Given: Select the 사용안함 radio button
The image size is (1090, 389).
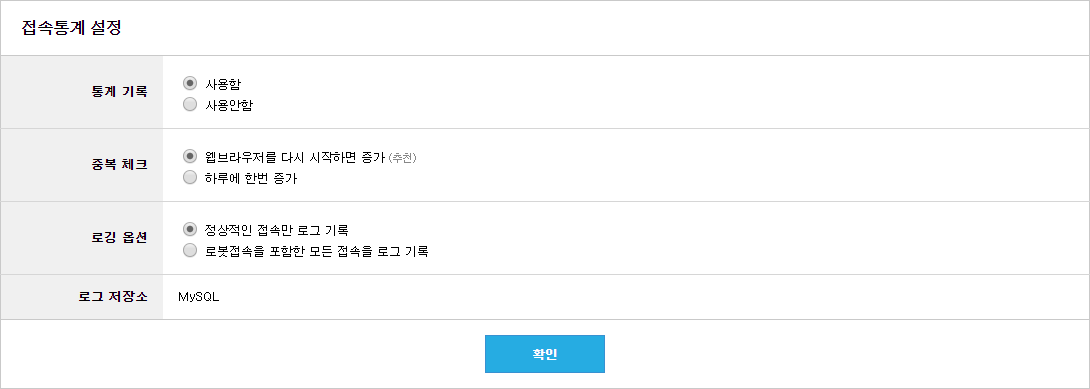Looking at the screenshot, I should point(190,105).
